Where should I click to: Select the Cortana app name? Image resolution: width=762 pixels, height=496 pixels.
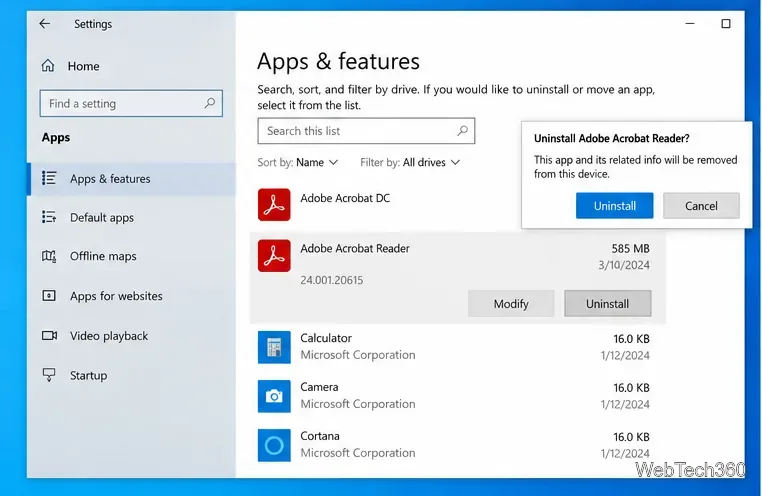[x=319, y=436]
